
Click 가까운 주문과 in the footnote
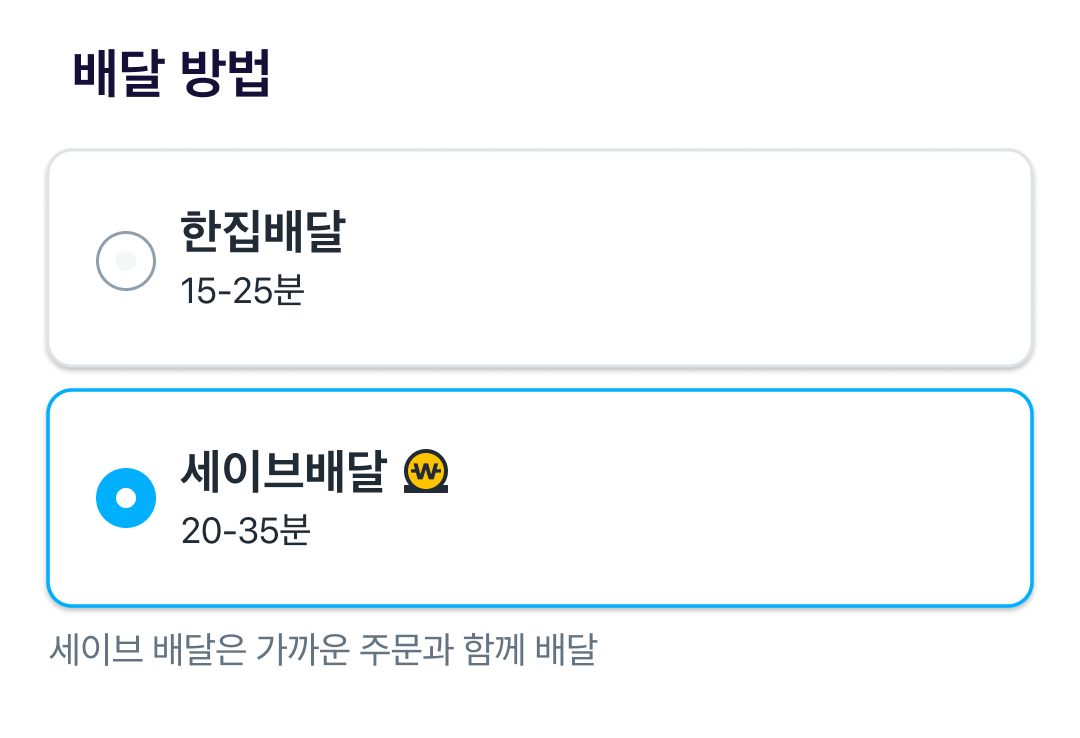[354, 649]
